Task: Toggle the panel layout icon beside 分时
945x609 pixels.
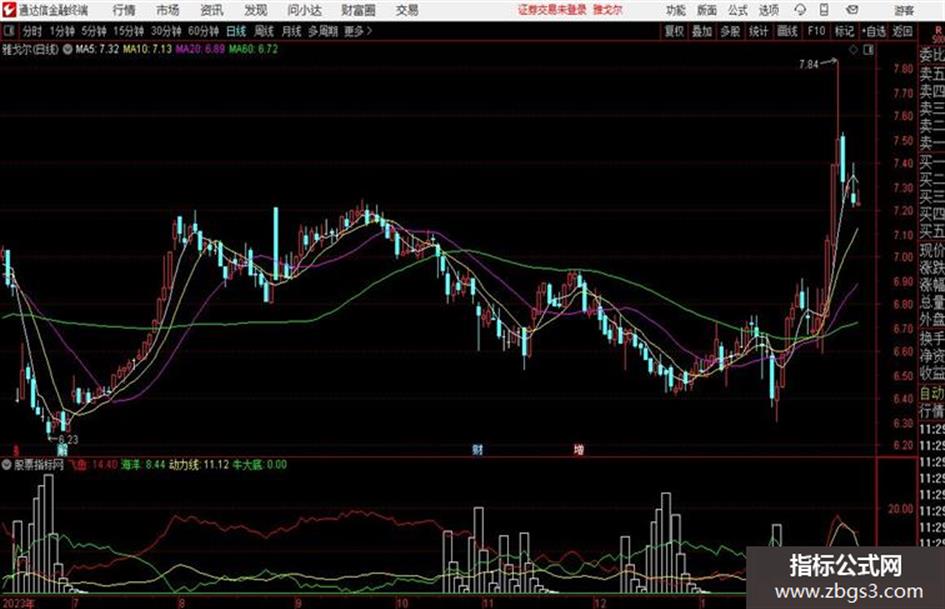Action: point(9,31)
